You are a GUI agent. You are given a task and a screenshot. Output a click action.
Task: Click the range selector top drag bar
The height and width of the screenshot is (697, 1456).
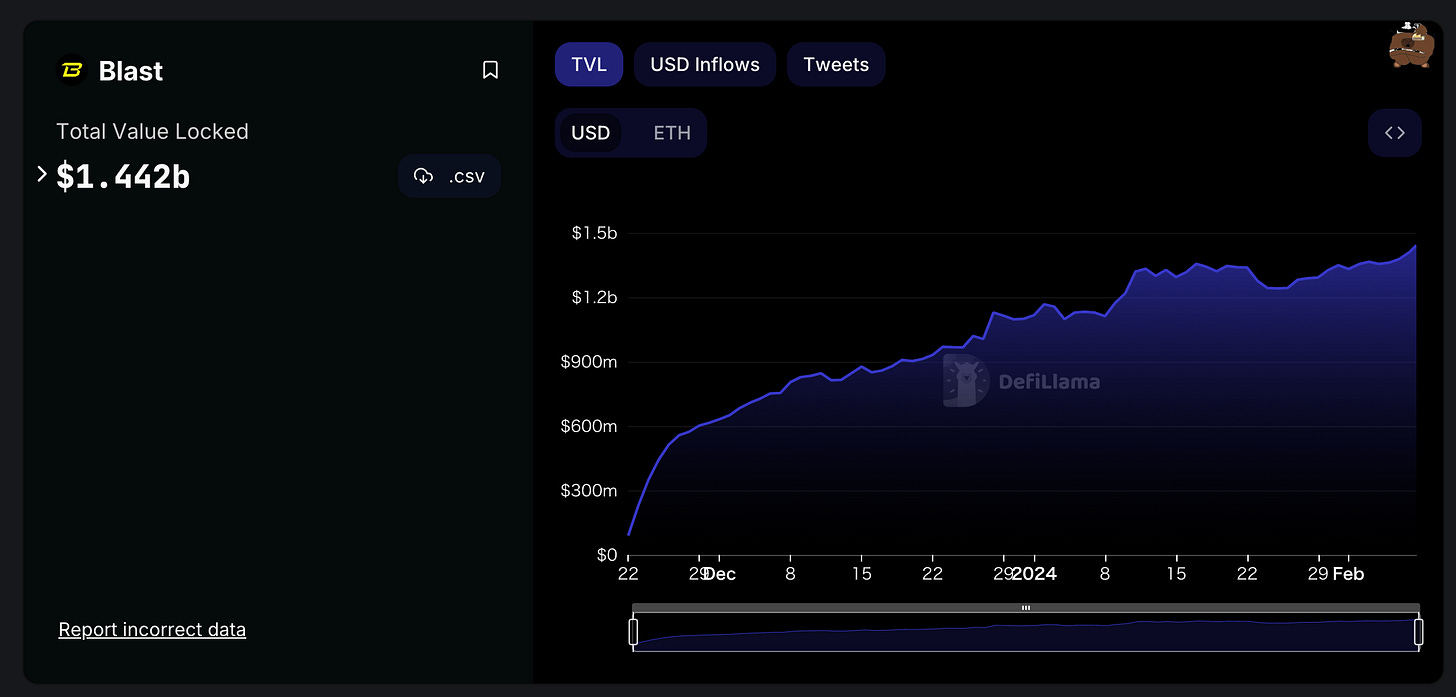pos(1026,608)
